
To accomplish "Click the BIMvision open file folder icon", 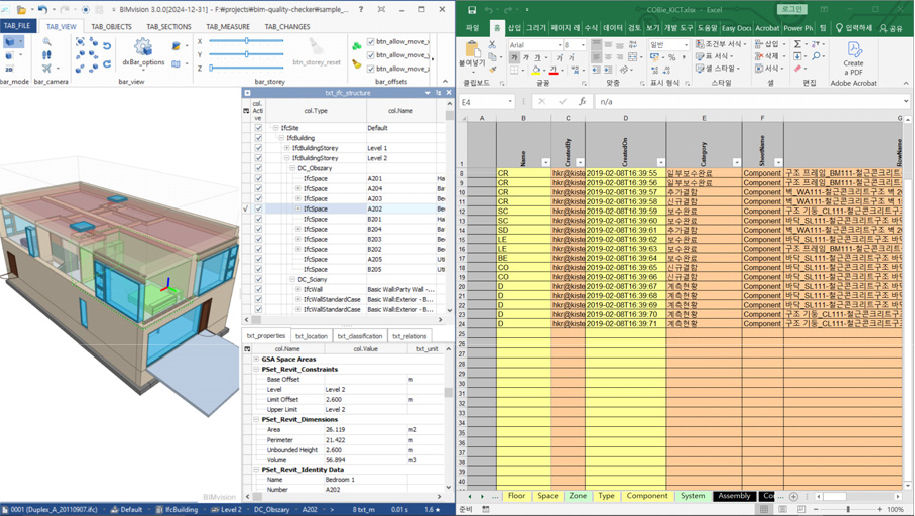I will coord(22,9).
